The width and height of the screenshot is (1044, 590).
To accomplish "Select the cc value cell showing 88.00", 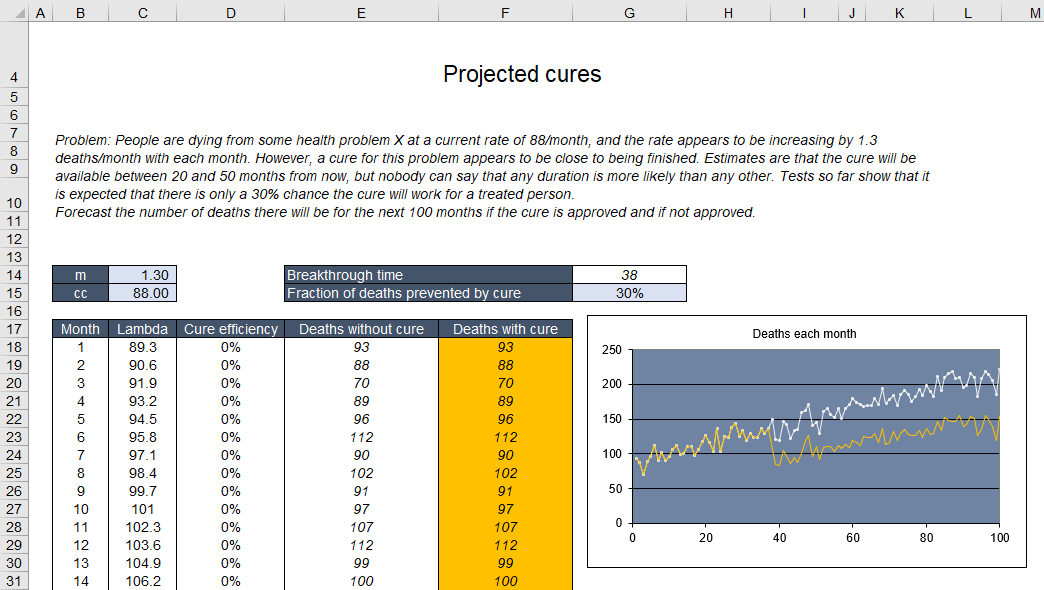I will click(x=142, y=293).
